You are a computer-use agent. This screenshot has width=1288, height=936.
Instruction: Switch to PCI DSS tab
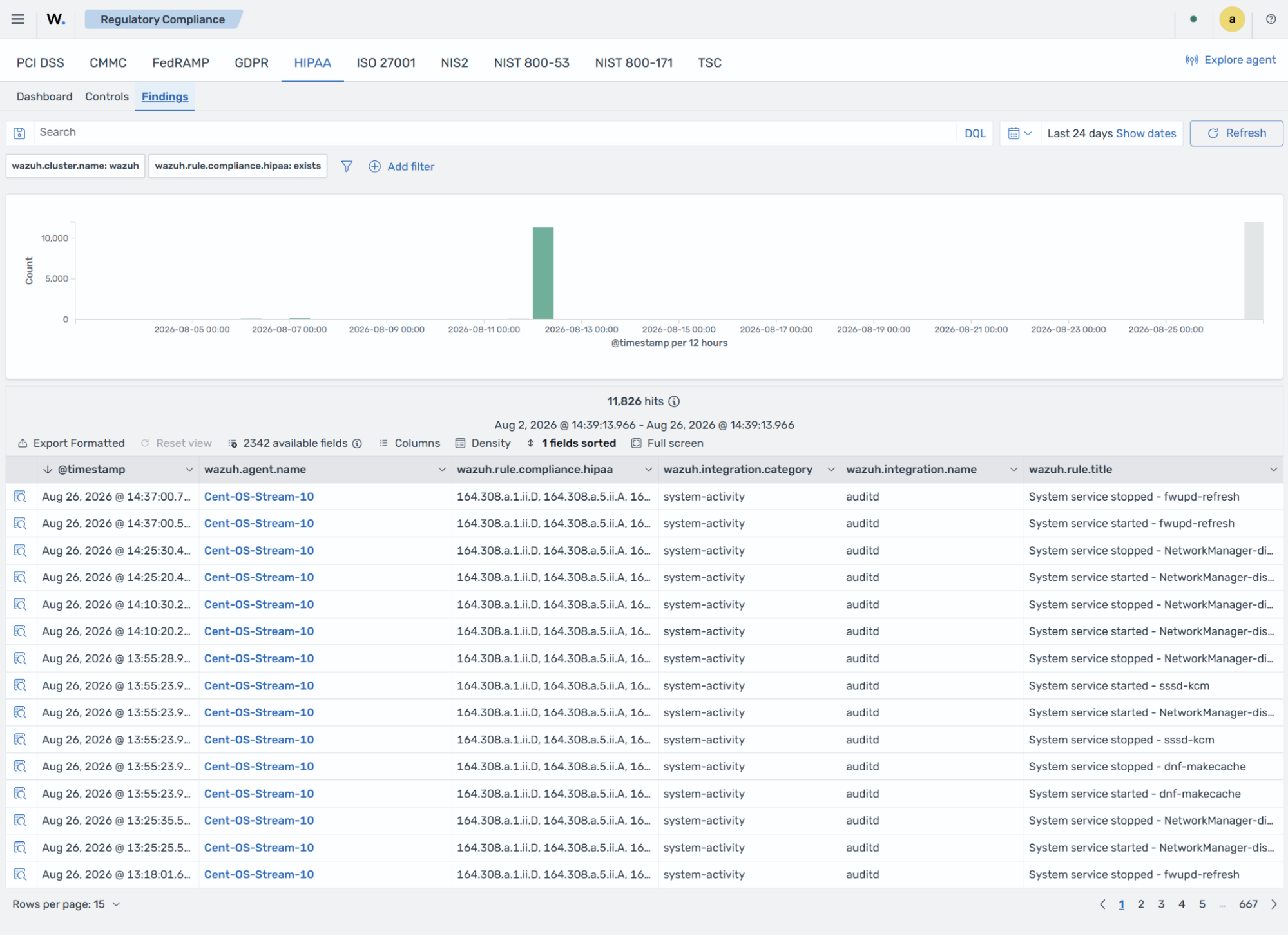[x=40, y=62]
